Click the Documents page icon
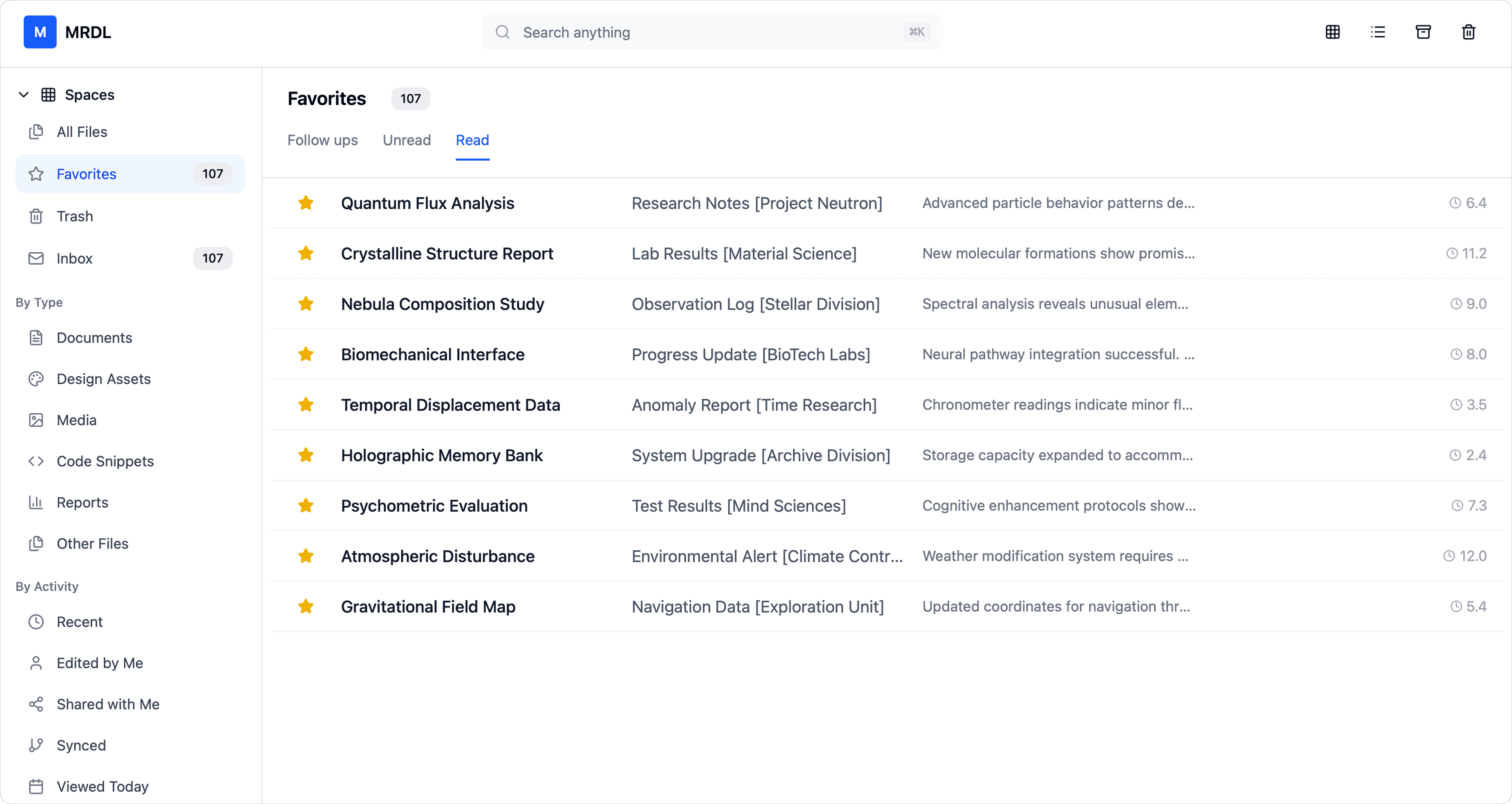 click(x=36, y=338)
